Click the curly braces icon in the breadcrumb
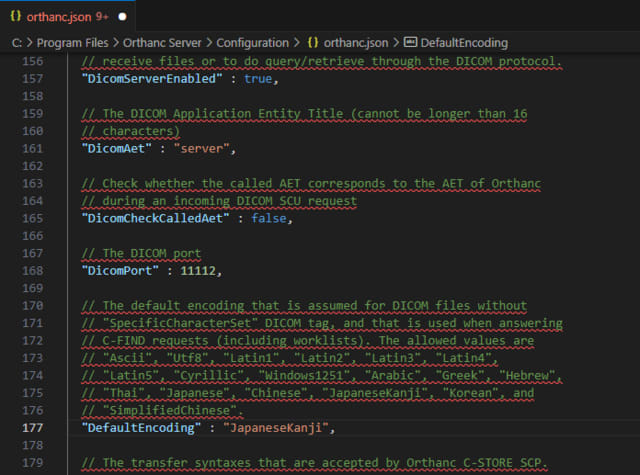This screenshot has width=640, height=475. 315,43
